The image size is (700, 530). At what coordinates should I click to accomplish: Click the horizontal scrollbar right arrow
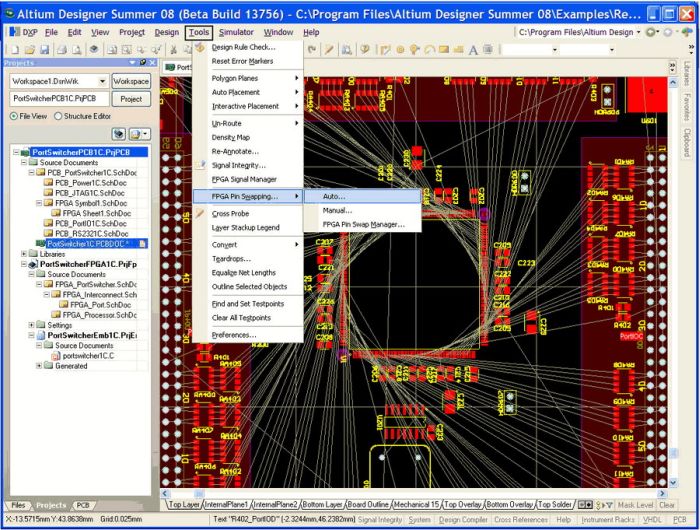coord(662,494)
